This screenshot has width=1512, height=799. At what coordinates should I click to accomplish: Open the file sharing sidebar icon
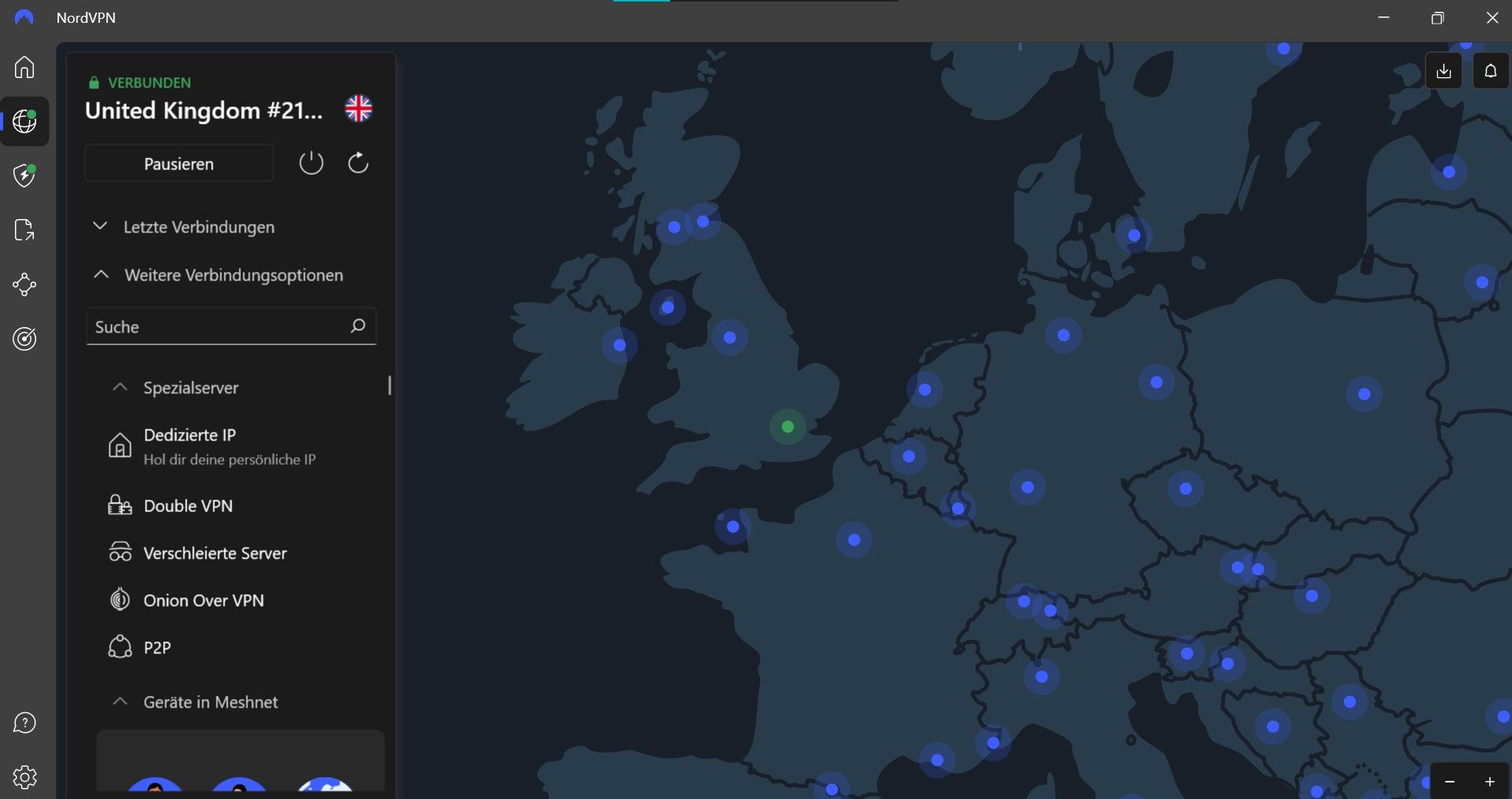[x=24, y=230]
